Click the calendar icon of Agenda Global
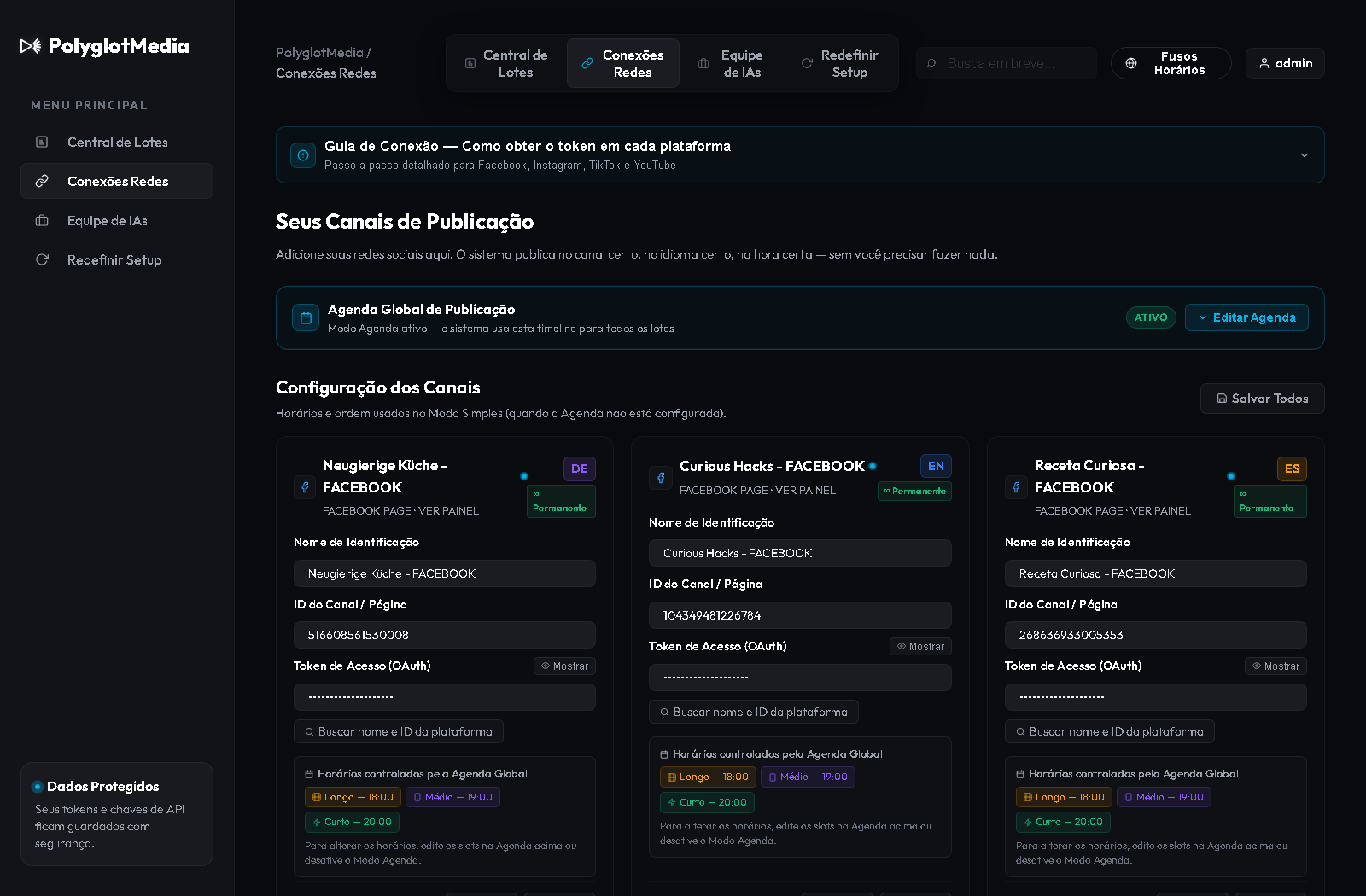Image resolution: width=1366 pixels, height=896 pixels. [x=306, y=317]
